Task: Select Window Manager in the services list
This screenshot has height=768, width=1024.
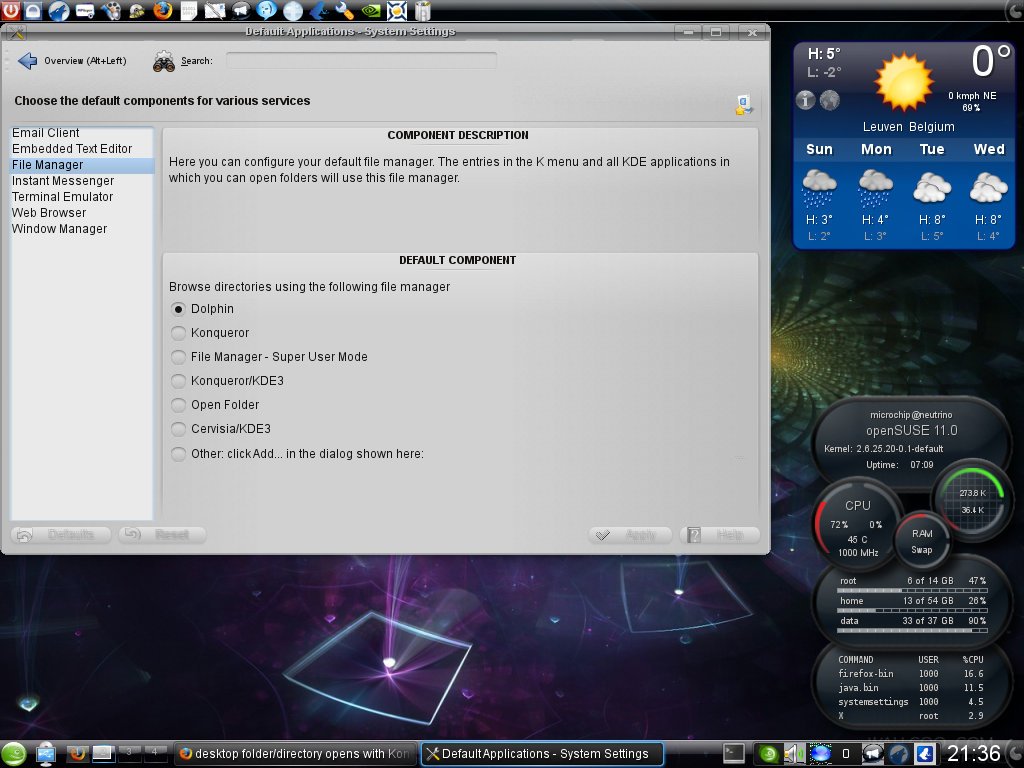Action: (x=82, y=229)
